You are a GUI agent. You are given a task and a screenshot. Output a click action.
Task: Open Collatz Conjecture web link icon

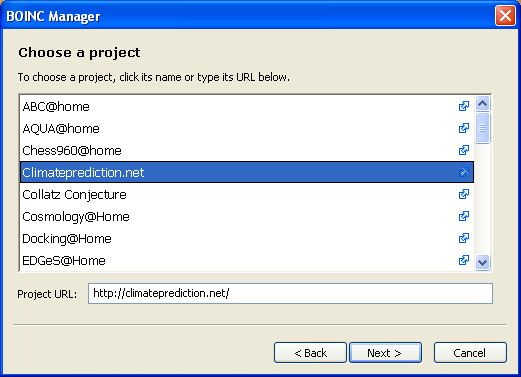[x=464, y=194]
